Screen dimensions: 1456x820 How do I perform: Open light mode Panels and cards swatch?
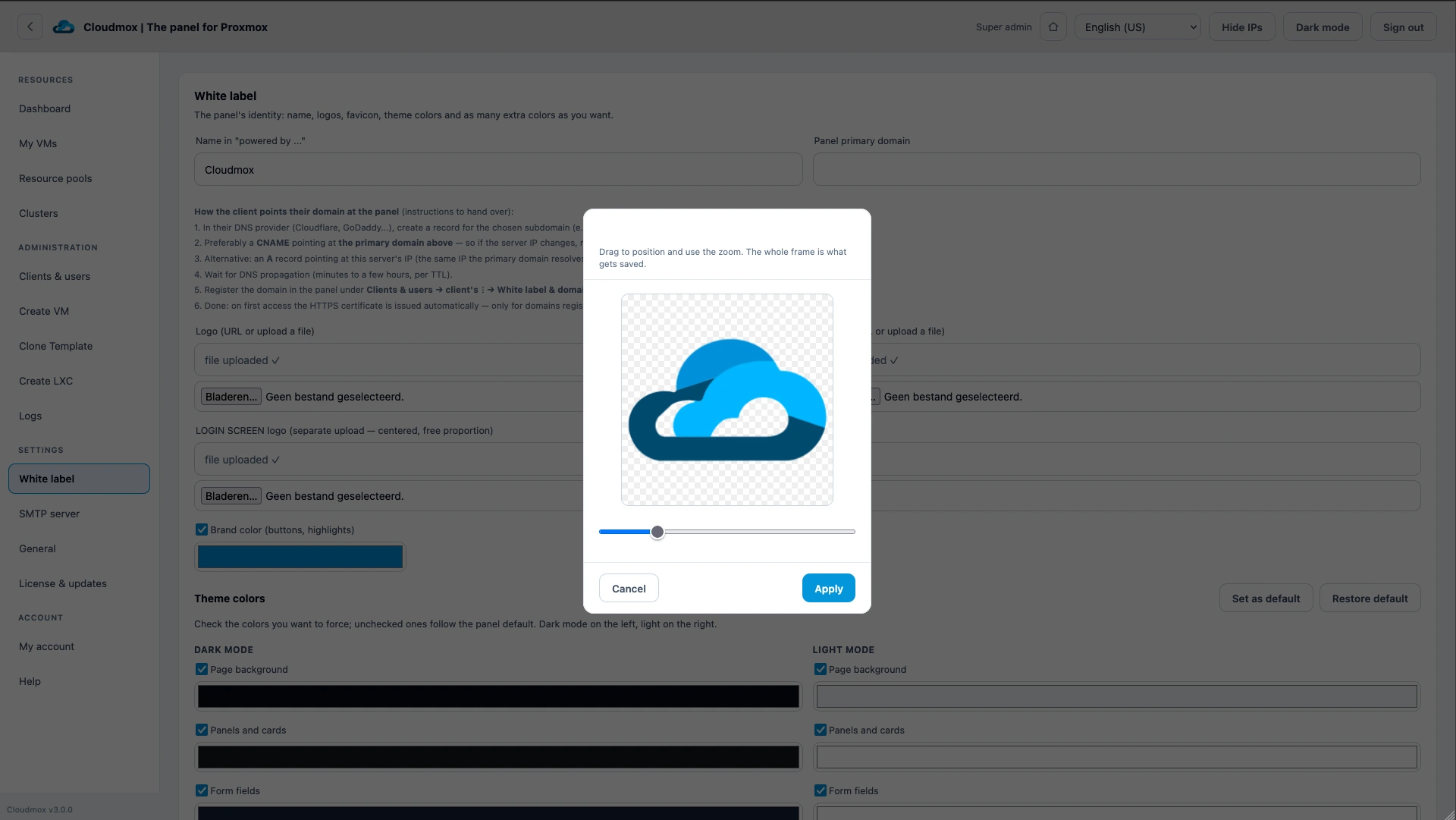pyautogui.click(x=1116, y=757)
